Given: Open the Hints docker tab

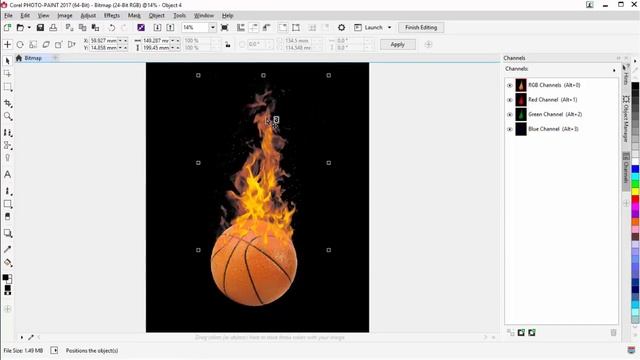Looking at the screenshot, I should coord(625,76).
